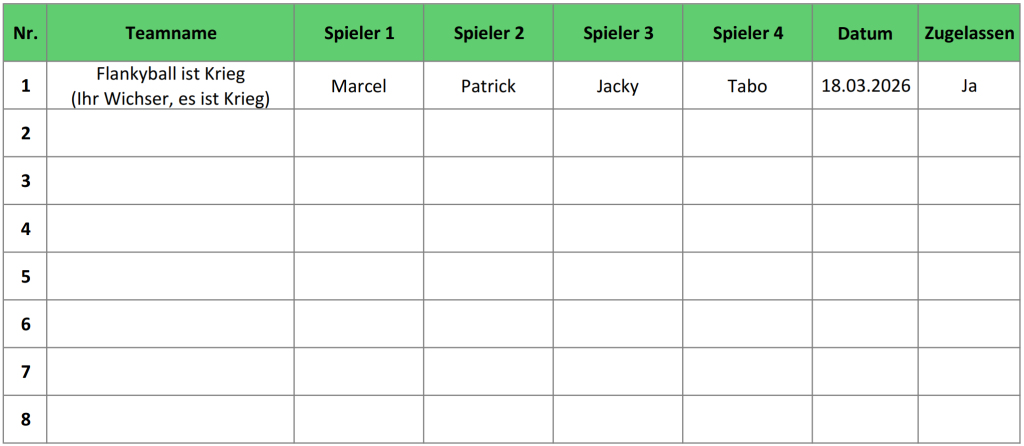
Task: Click the player name 'Patrick'
Action: (488, 86)
